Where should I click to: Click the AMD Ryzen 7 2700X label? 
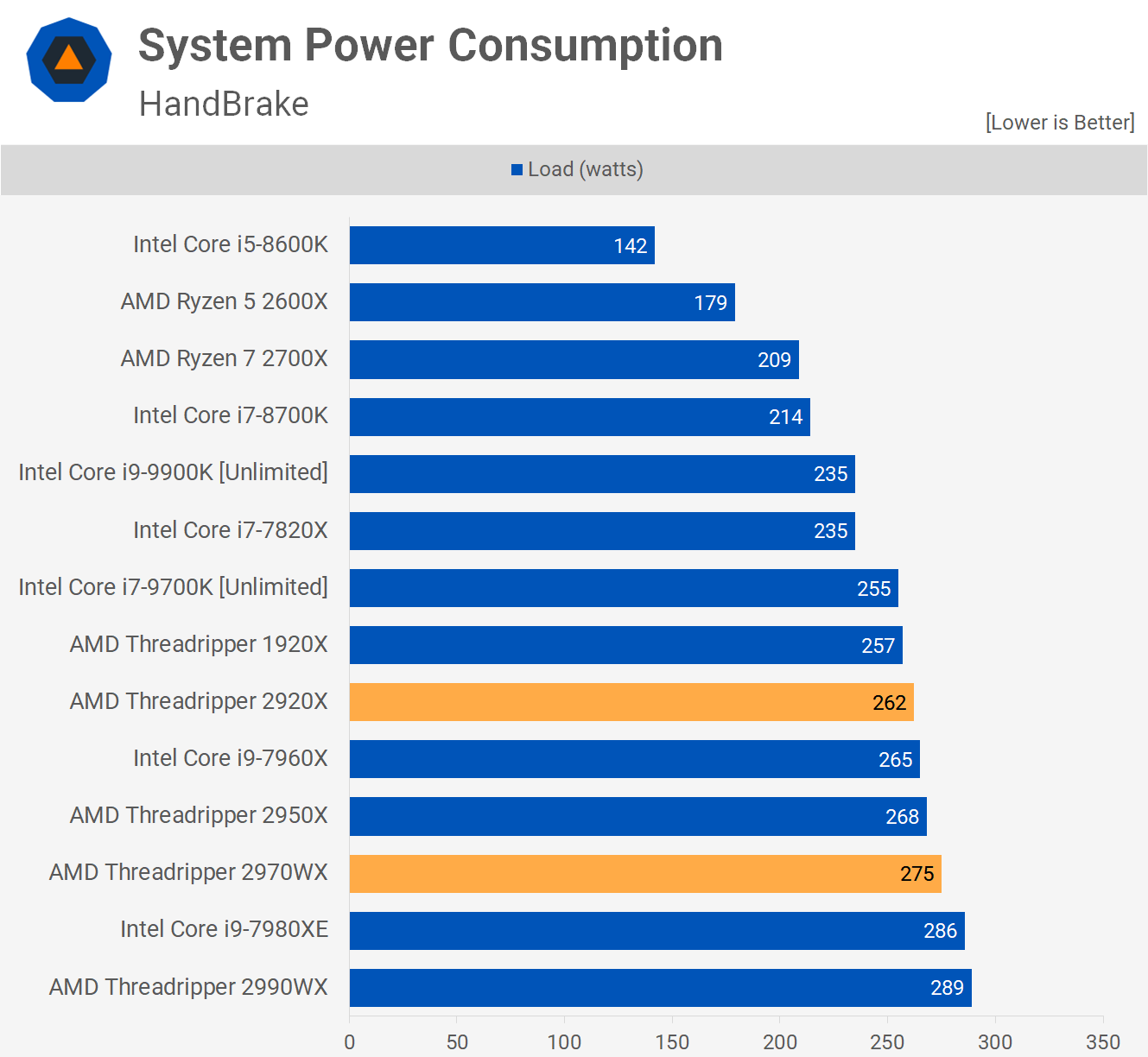[225, 358]
